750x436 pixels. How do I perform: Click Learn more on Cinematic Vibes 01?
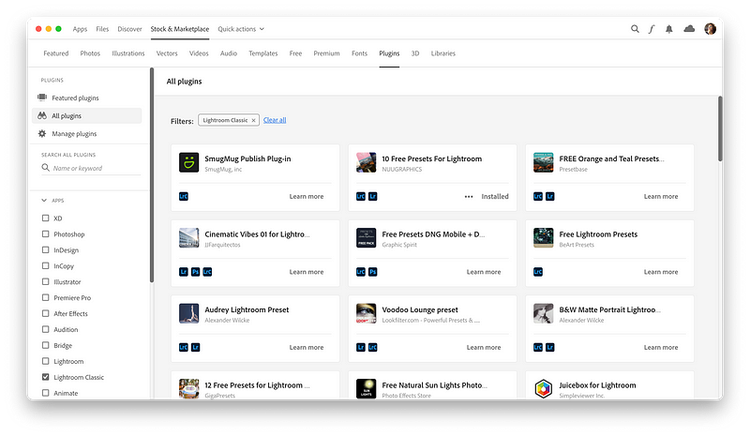click(x=306, y=272)
